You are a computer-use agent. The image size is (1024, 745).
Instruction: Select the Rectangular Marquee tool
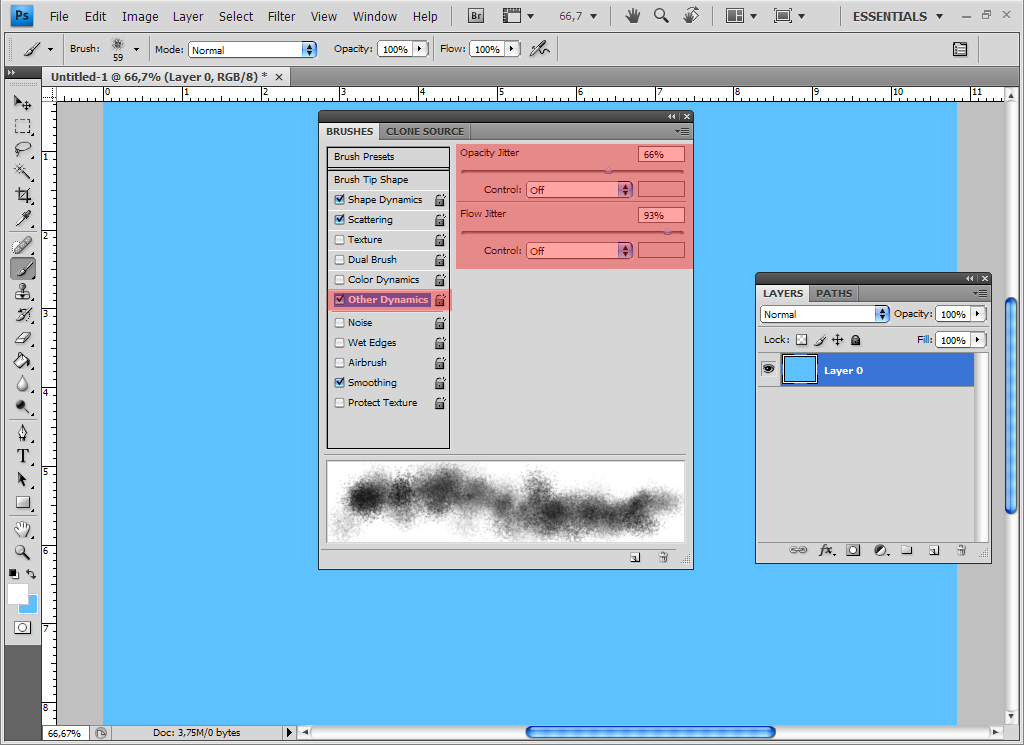pyautogui.click(x=22, y=126)
